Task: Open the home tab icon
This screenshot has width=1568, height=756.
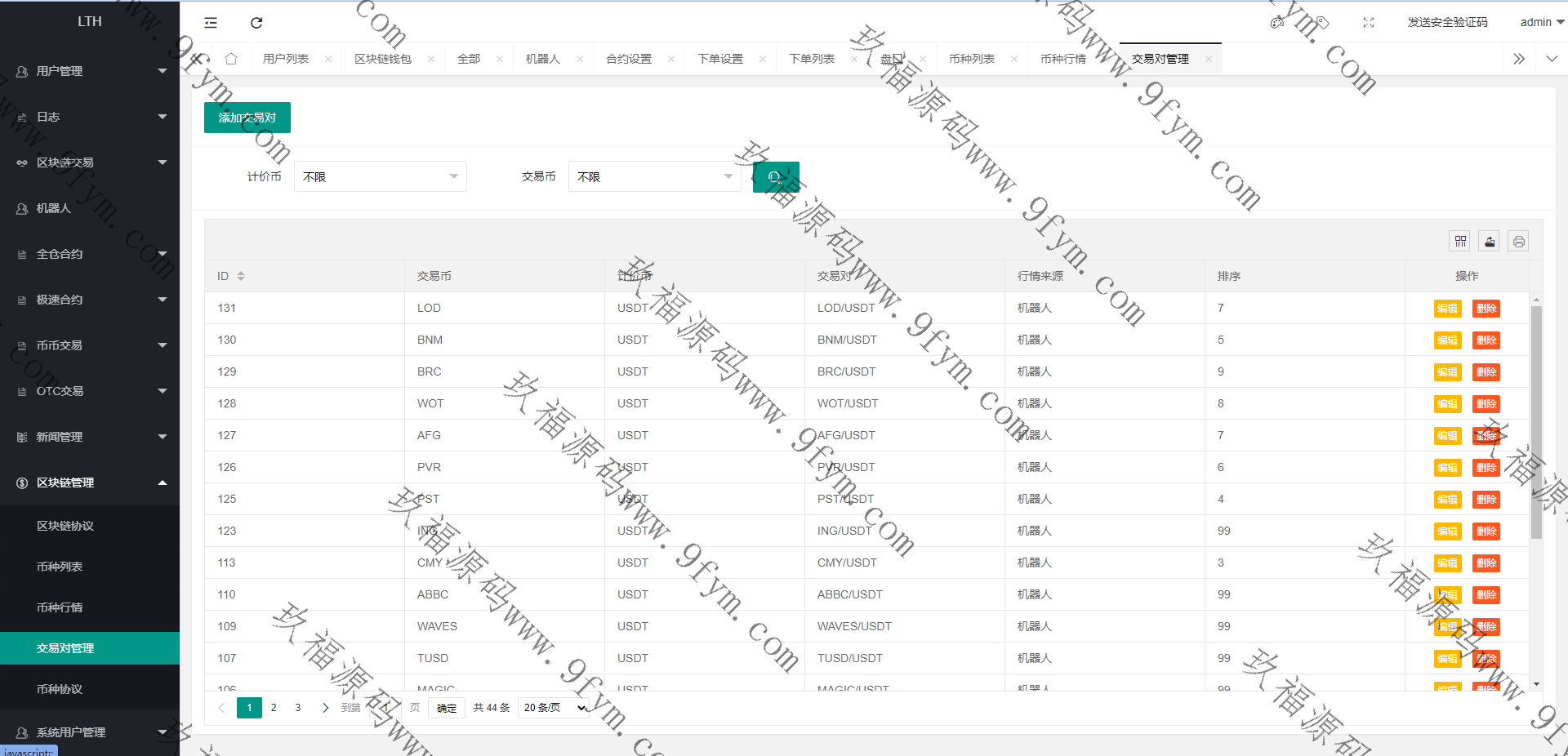Action: pos(231,59)
